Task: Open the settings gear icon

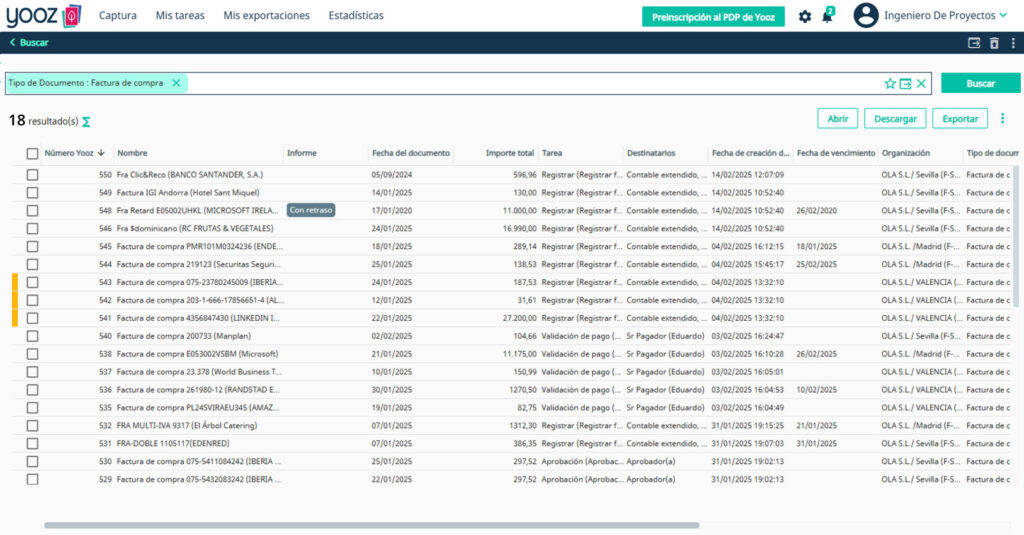Action: coord(805,16)
